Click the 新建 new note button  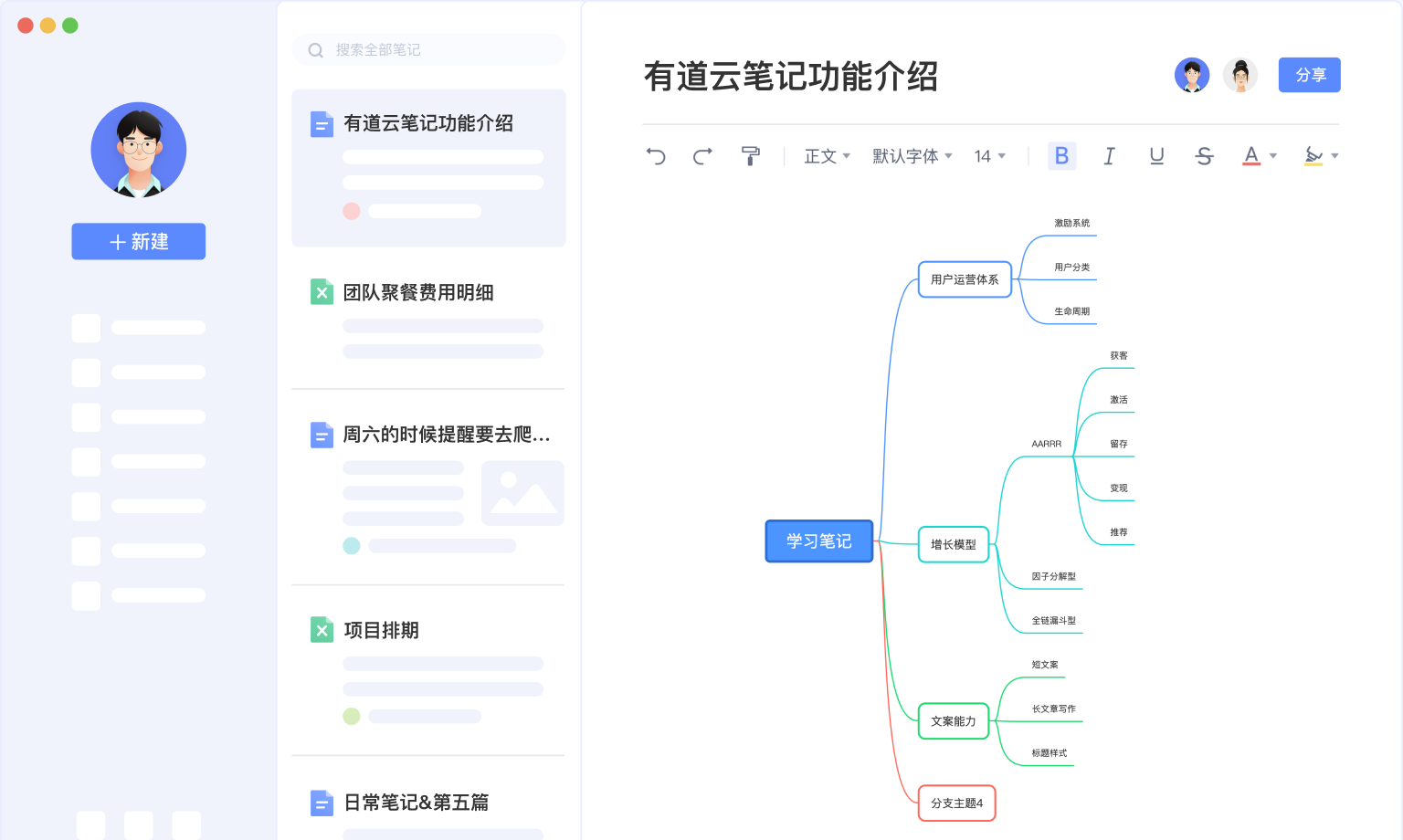coord(139,241)
